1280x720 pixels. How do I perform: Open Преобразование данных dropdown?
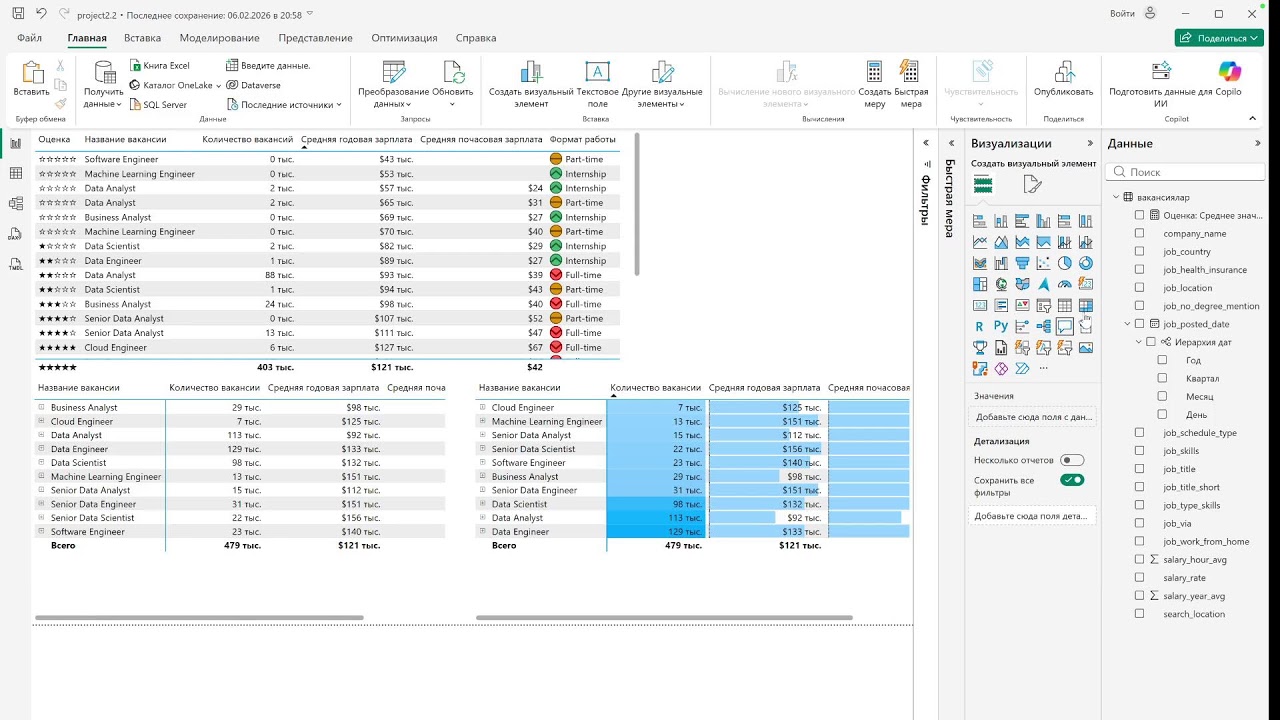[393, 85]
